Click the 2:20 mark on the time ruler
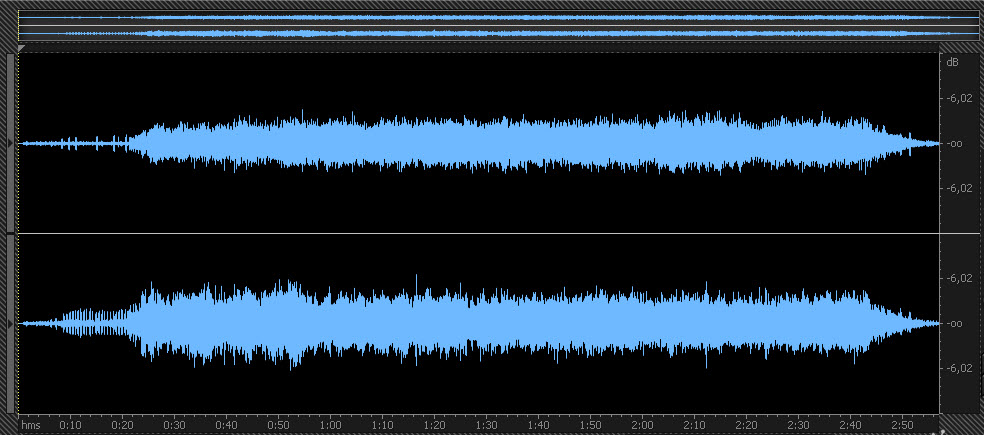Viewport: 984px width, 435px height. pyautogui.click(x=747, y=425)
